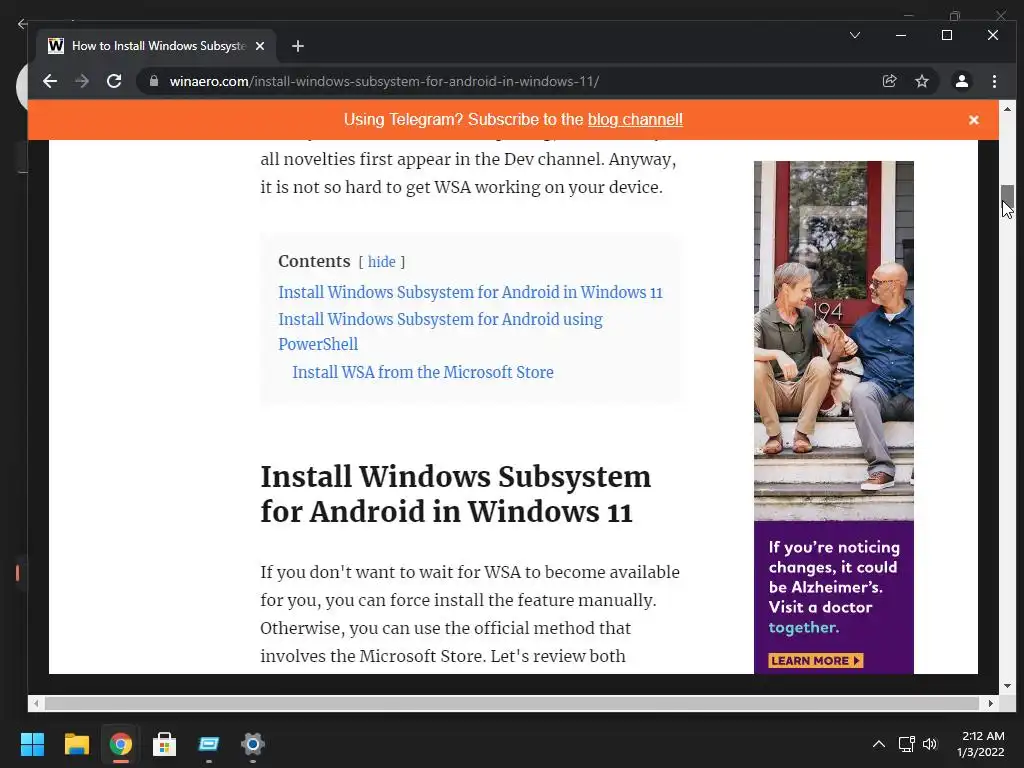
Task: Click the Chrome taskbar icon
Action: 120,744
